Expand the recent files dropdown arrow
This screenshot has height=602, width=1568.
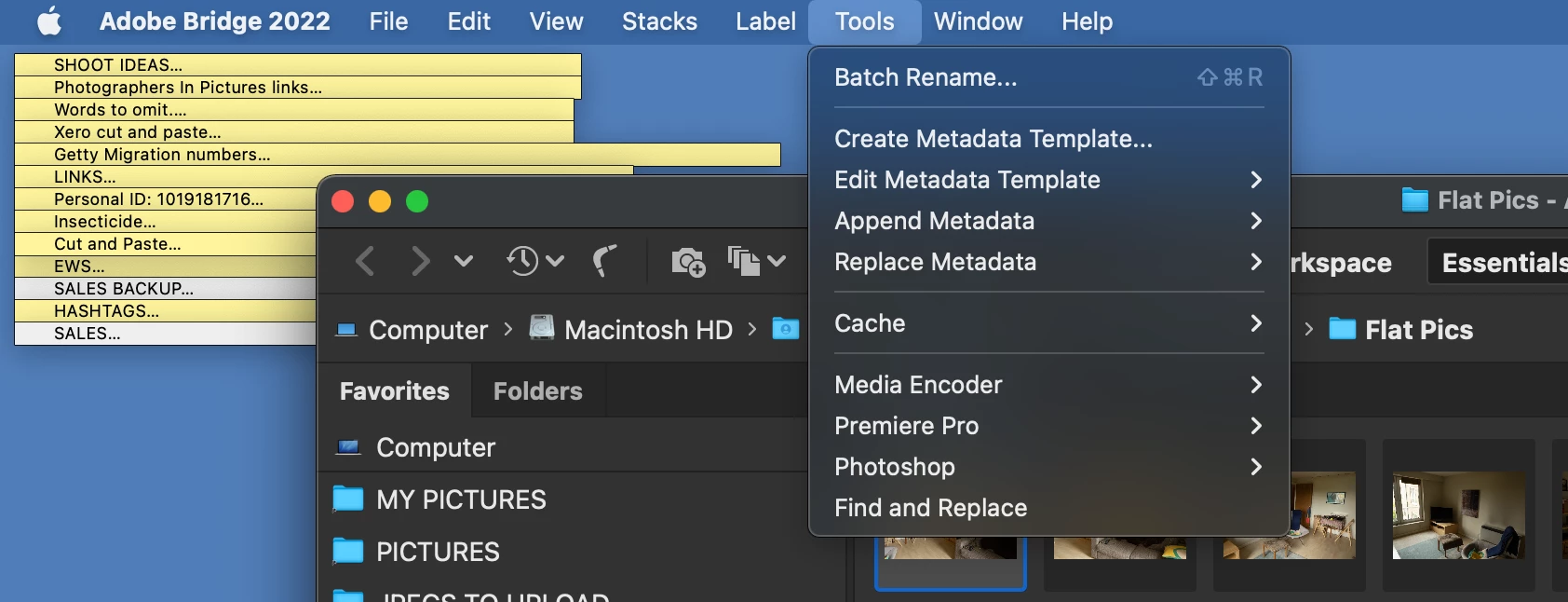pyautogui.click(x=555, y=261)
